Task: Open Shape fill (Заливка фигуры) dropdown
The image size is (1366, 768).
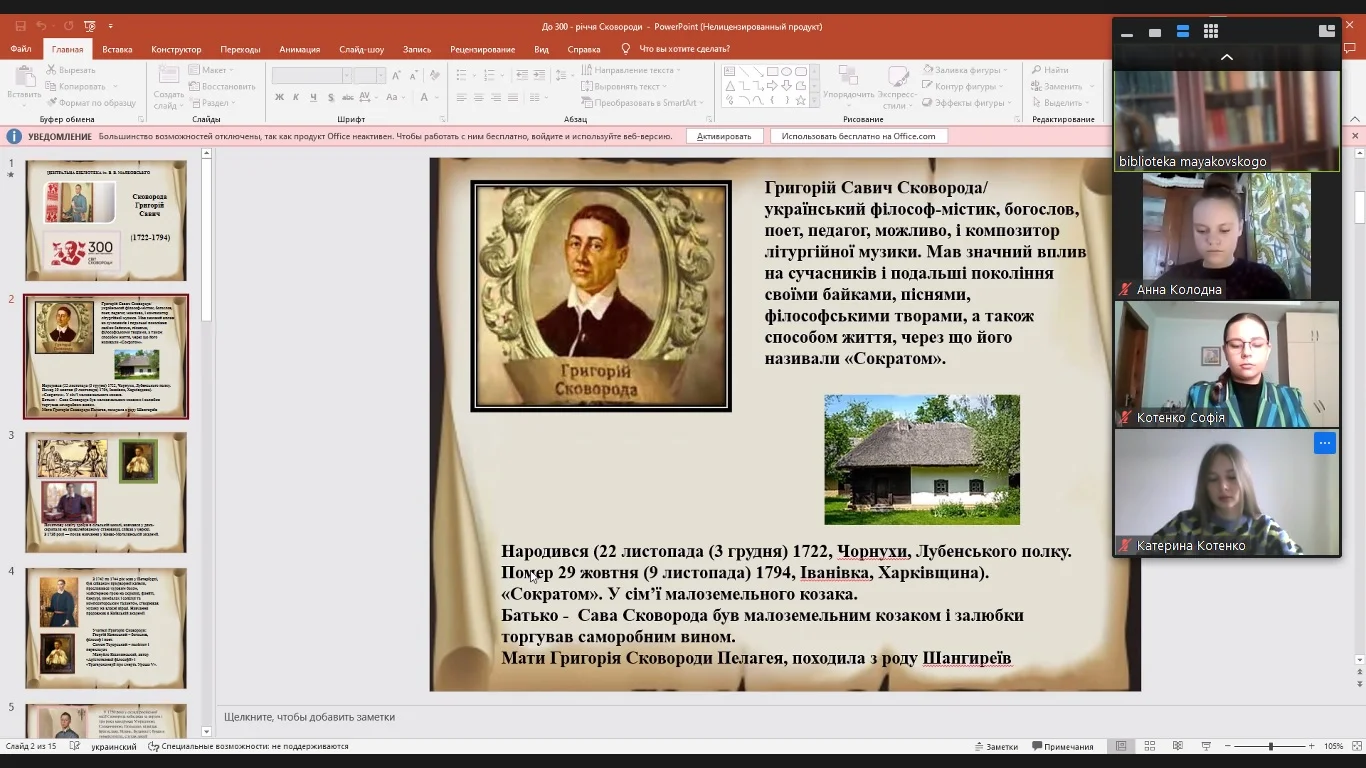Action: pyautogui.click(x=967, y=70)
